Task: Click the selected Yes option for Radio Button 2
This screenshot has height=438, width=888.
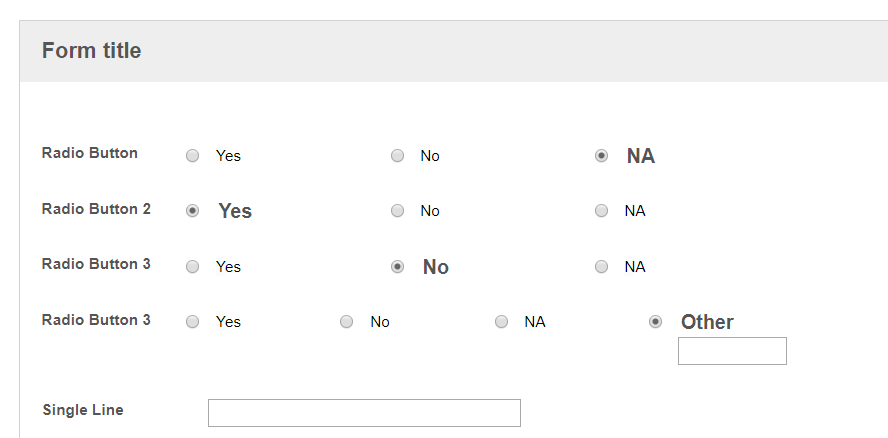Action: coord(193,211)
